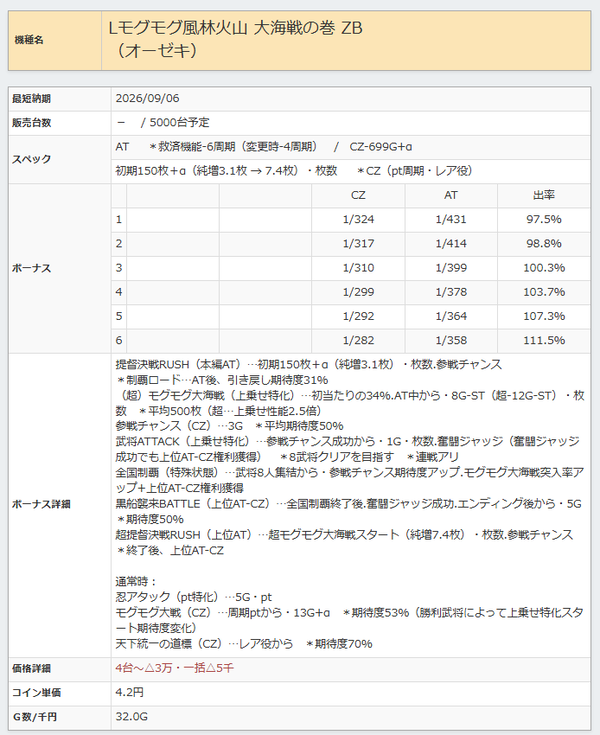Screen dimensions: 600x735
Task: Click spec line 初期150枚+α 純増3.1枚
Action: point(293,171)
